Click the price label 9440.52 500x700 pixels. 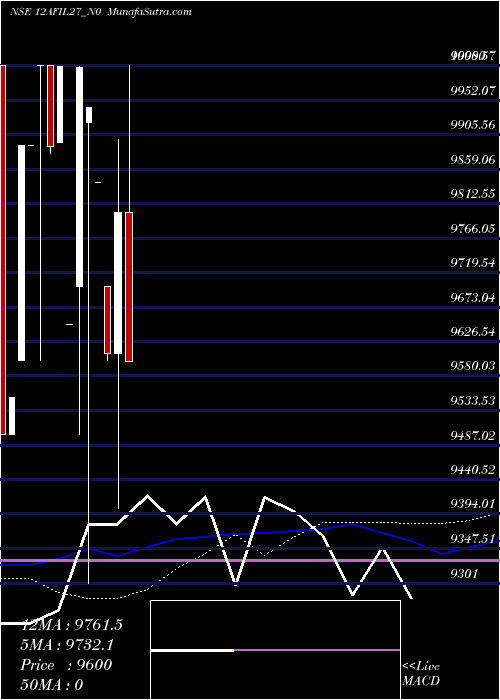[473, 470]
